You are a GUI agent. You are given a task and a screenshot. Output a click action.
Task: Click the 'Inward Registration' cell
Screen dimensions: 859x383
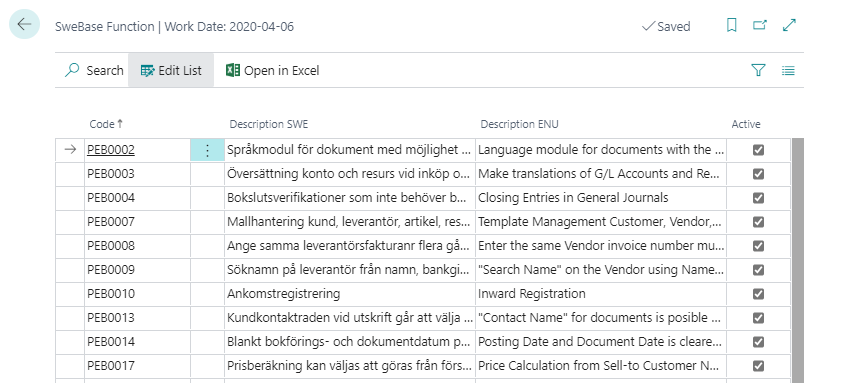pyautogui.click(x=601, y=294)
